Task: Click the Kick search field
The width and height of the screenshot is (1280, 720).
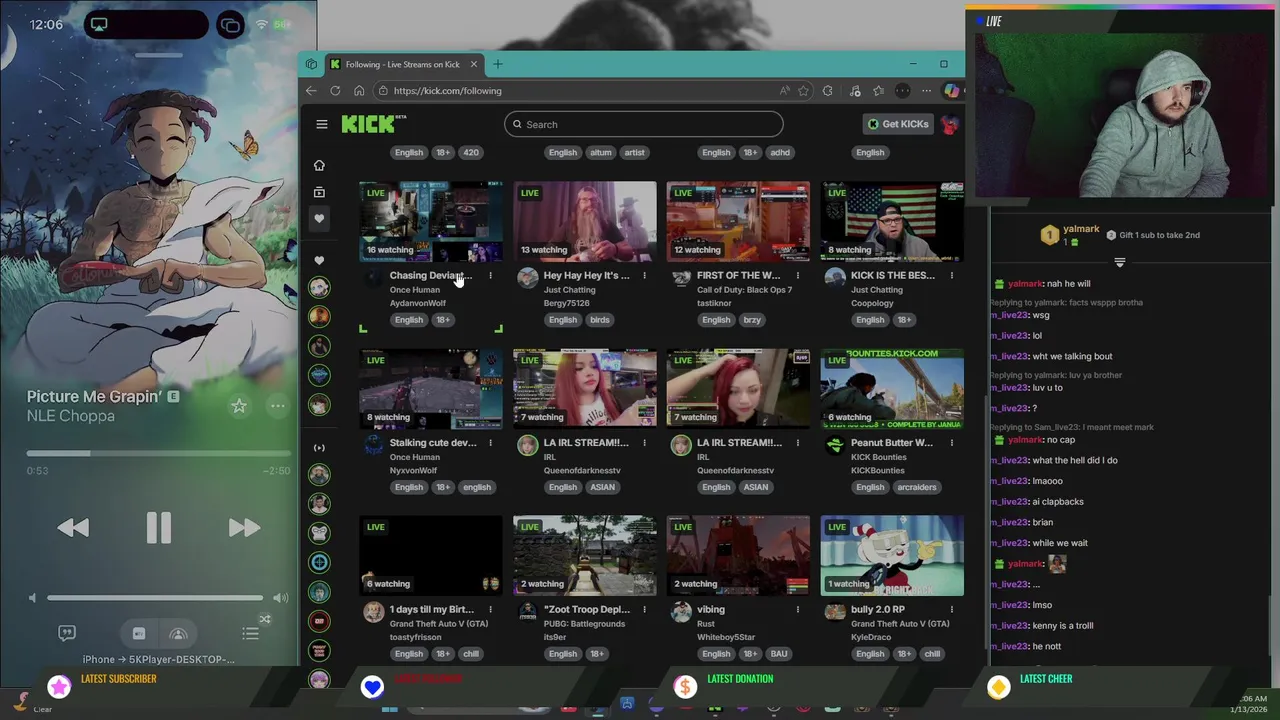Action: click(x=643, y=124)
